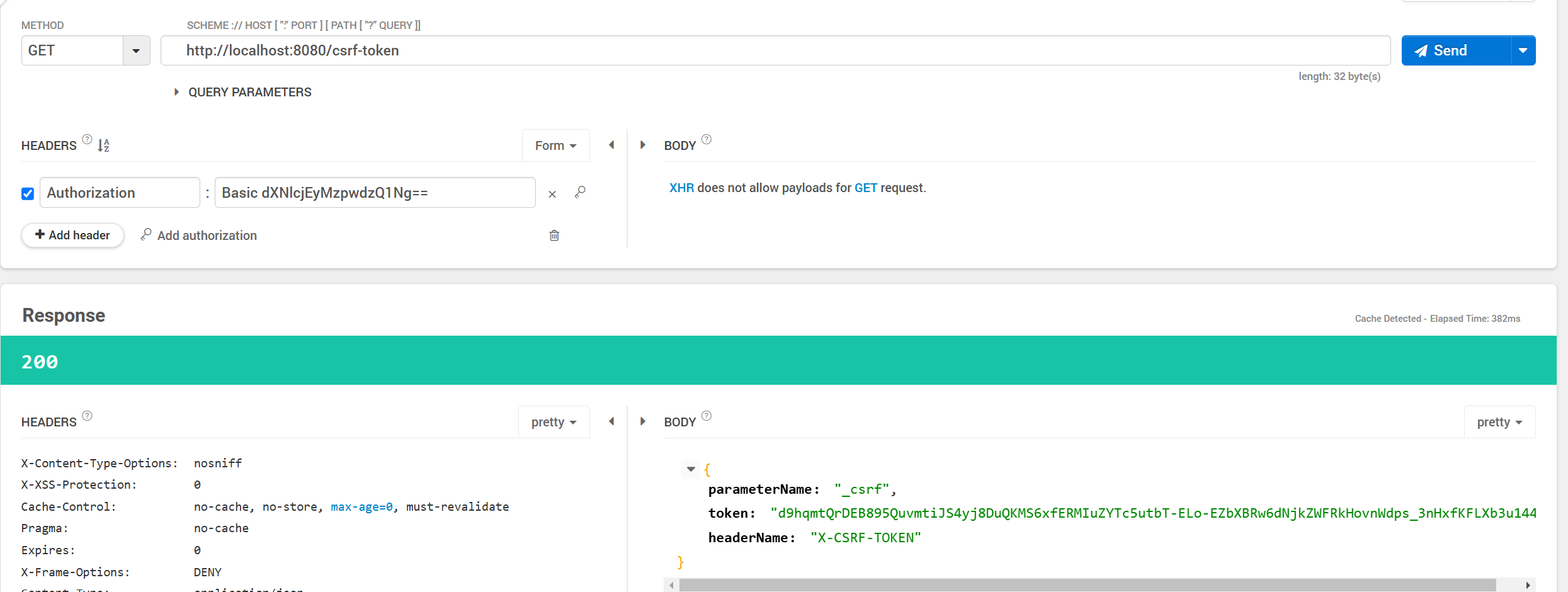Click the Add header button
The width and height of the screenshot is (1568, 592).
point(72,235)
